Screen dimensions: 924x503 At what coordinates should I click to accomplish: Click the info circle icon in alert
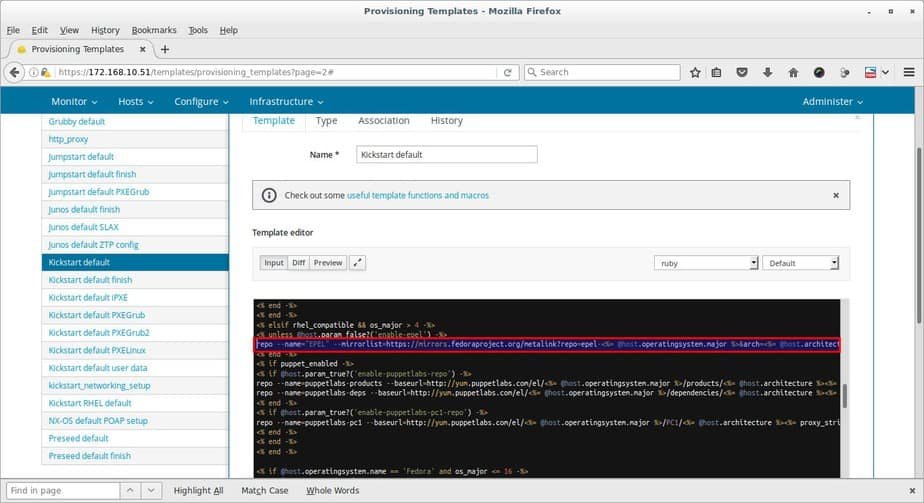269,195
